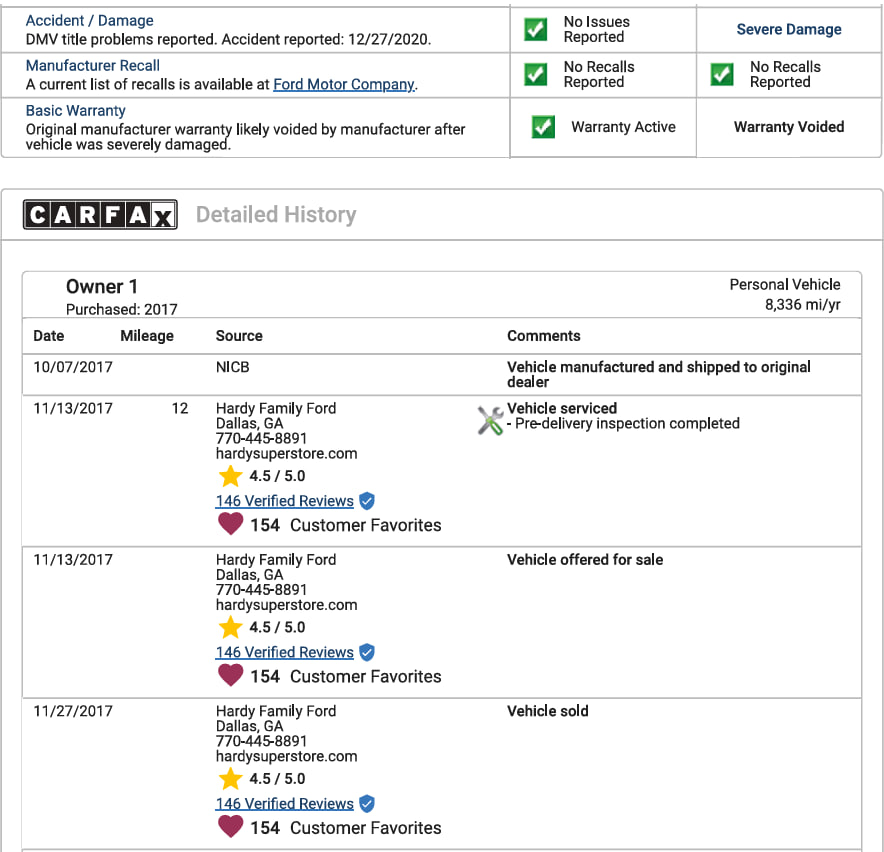Click the green checkmark beside Warranty Active

pyautogui.click(x=543, y=127)
